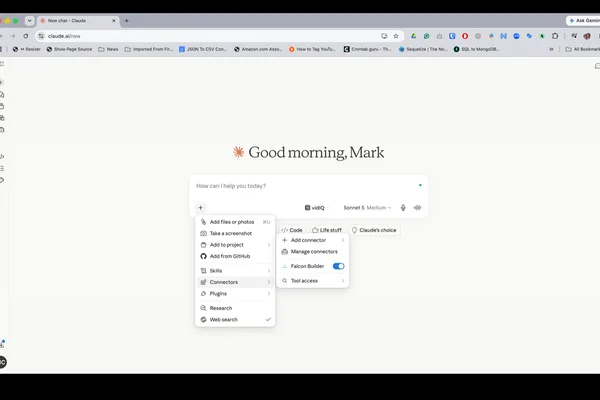This screenshot has width=600, height=400.
Task: Start voice mode with the waveform icon
Action: click(417, 207)
